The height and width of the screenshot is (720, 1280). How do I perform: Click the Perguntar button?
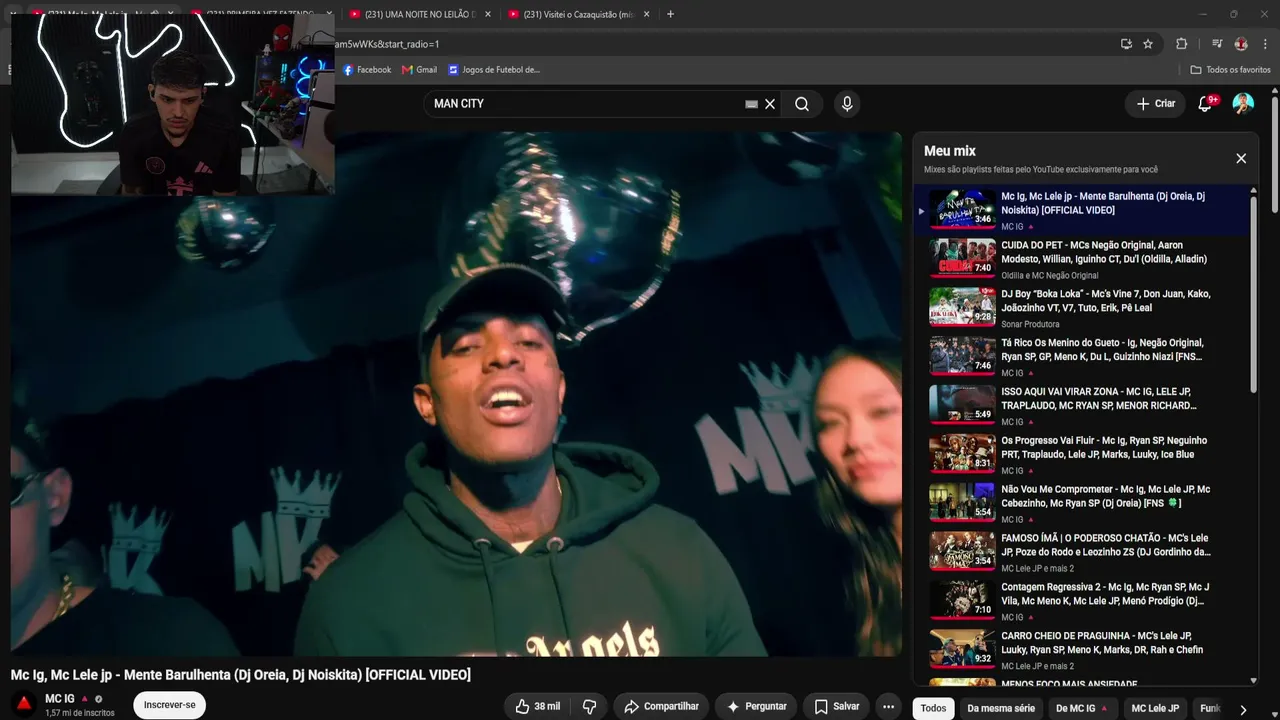(x=756, y=707)
